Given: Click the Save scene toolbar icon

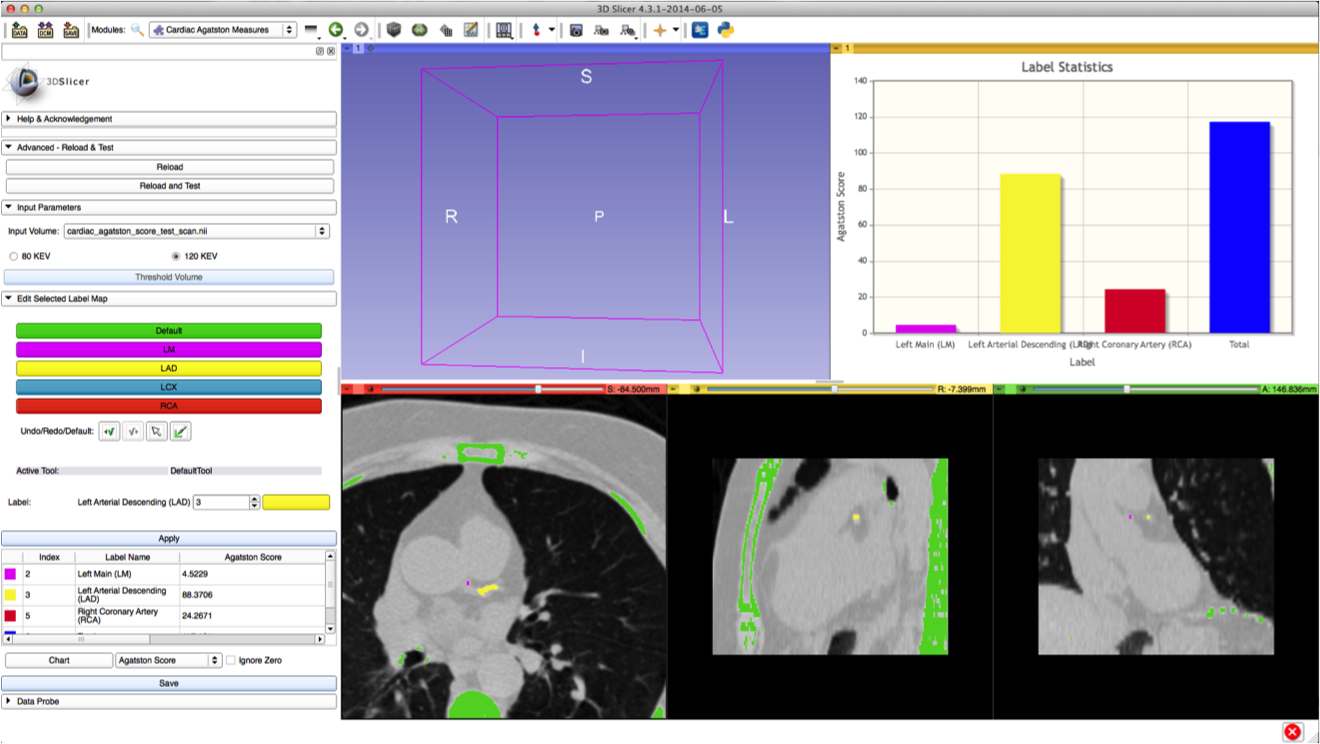Looking at the screenshot, I should [70, 30].
